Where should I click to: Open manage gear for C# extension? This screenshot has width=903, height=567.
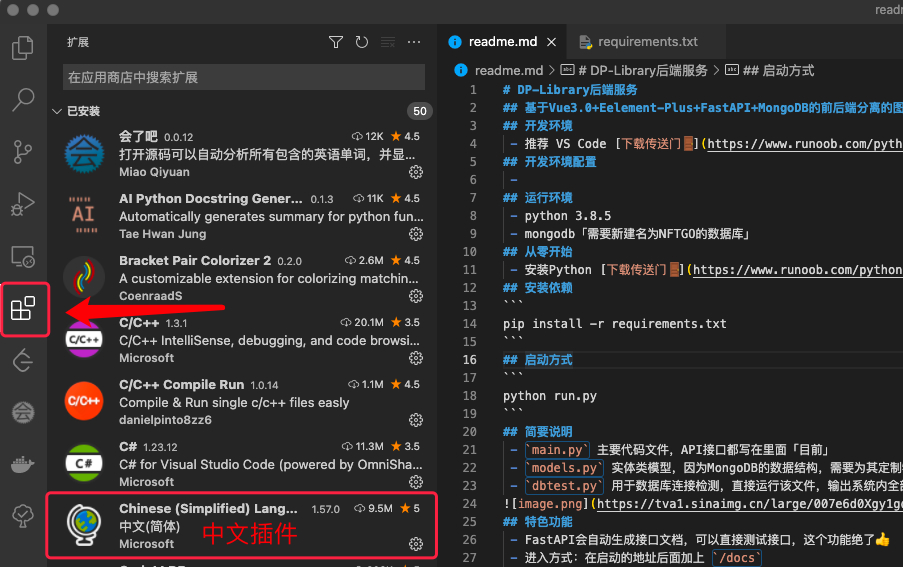pos(416,482)
